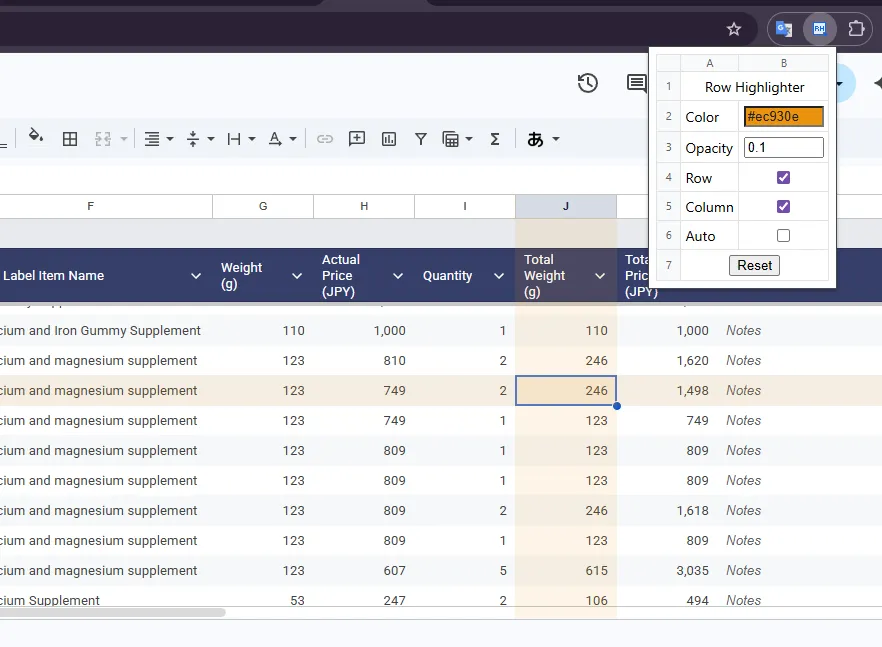Viewport: 882px width, 647px height.
Task: Click the fill color paint bucket icon
Action: [x=36, y=138]
